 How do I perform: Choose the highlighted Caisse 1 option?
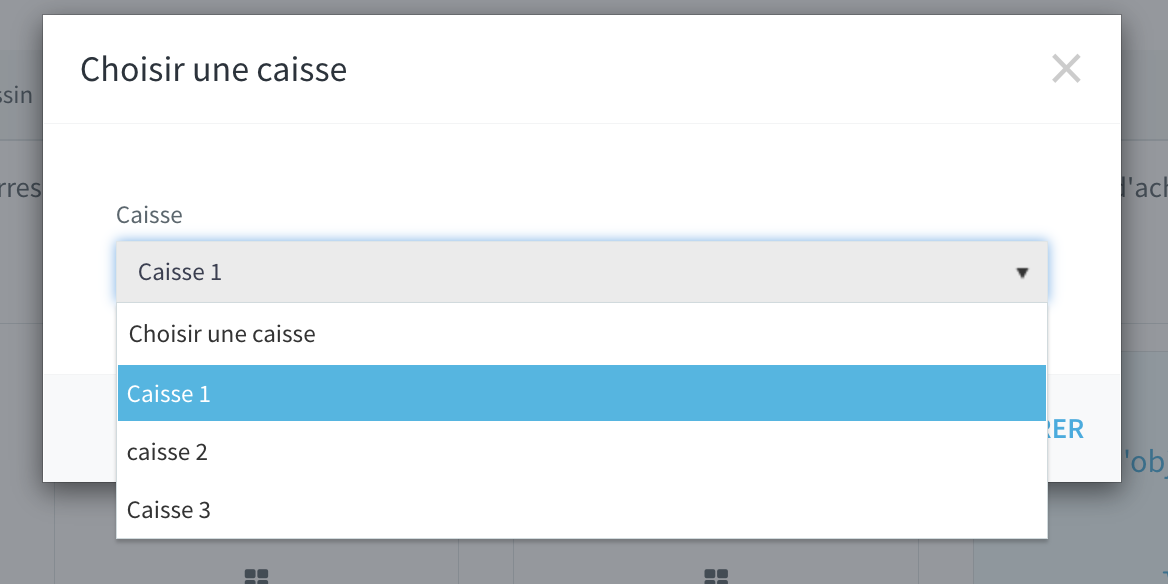pyautogui.click(x=582, y=393)
